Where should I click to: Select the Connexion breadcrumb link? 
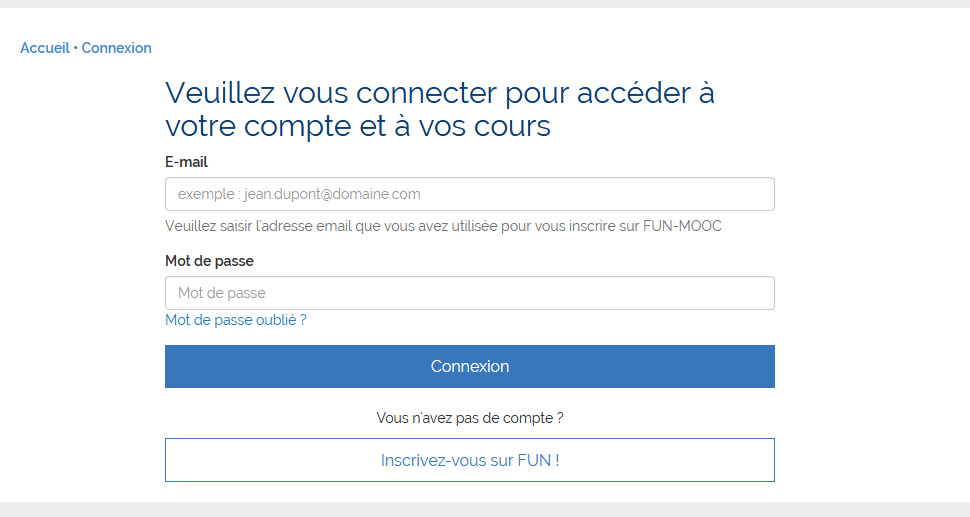(116, 48)
